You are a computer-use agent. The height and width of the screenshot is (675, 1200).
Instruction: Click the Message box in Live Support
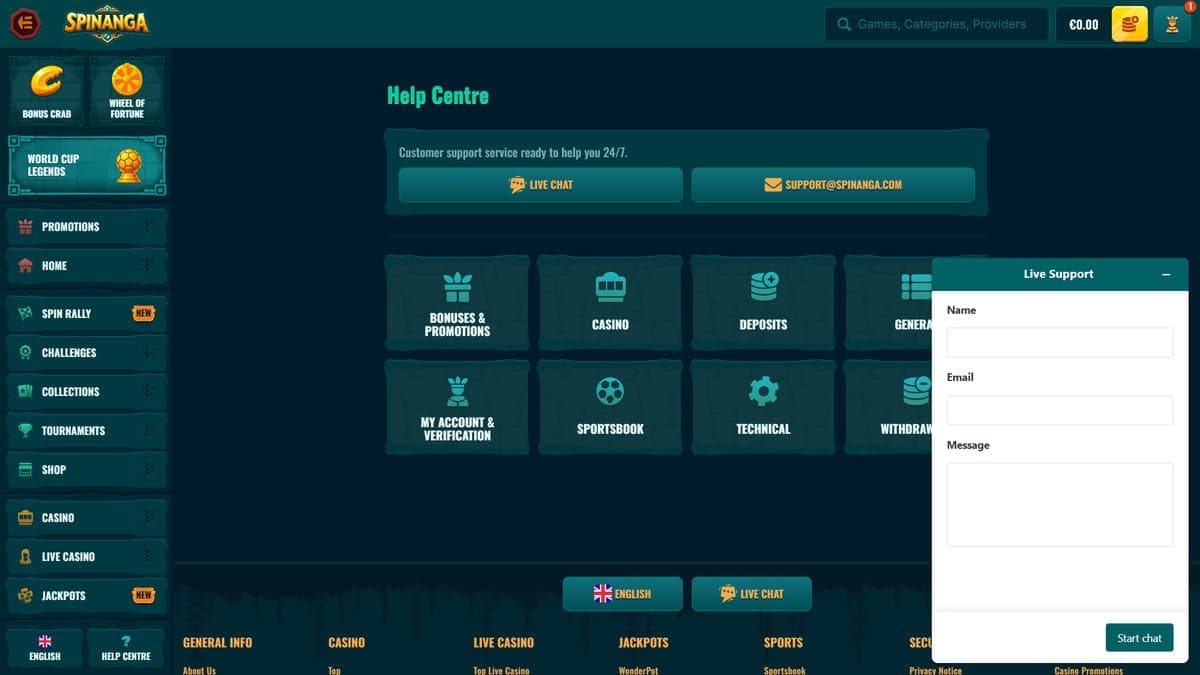[x=1060, y=504]
